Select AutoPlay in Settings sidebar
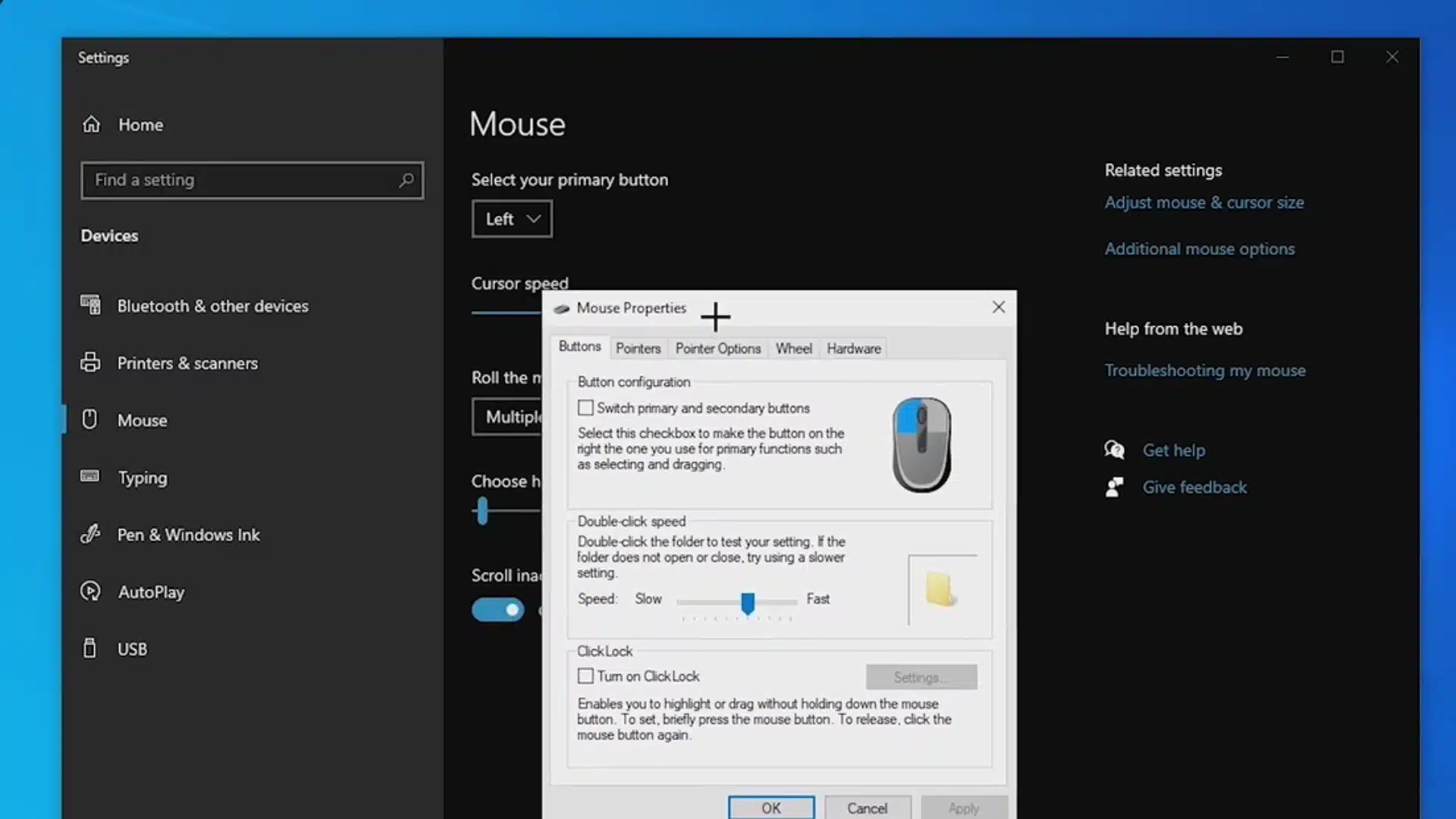The width and height of the screenshot is (1456, 819). 151,592
